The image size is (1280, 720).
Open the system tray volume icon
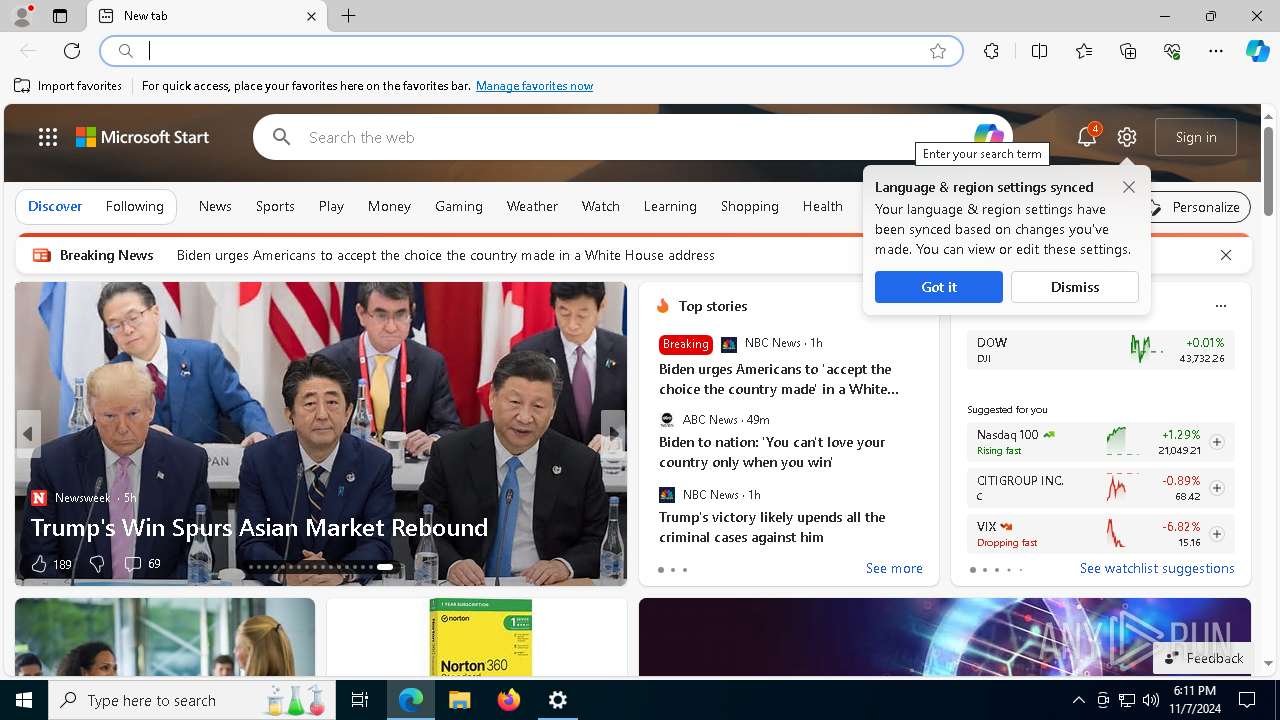pyautogui.click(x=1151, y=700)
